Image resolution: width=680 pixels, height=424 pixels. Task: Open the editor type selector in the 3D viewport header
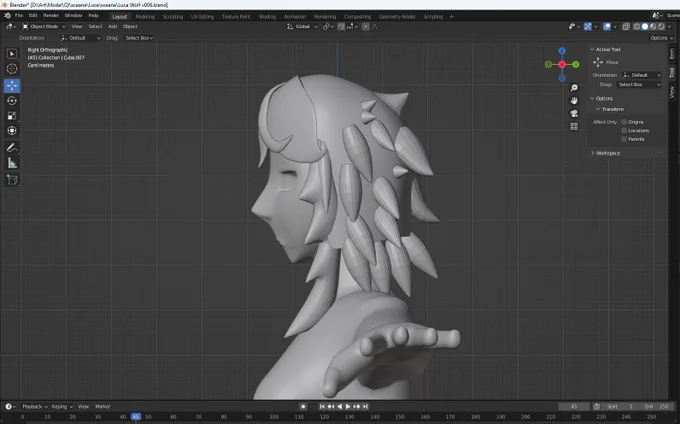[x=11, y=26]
